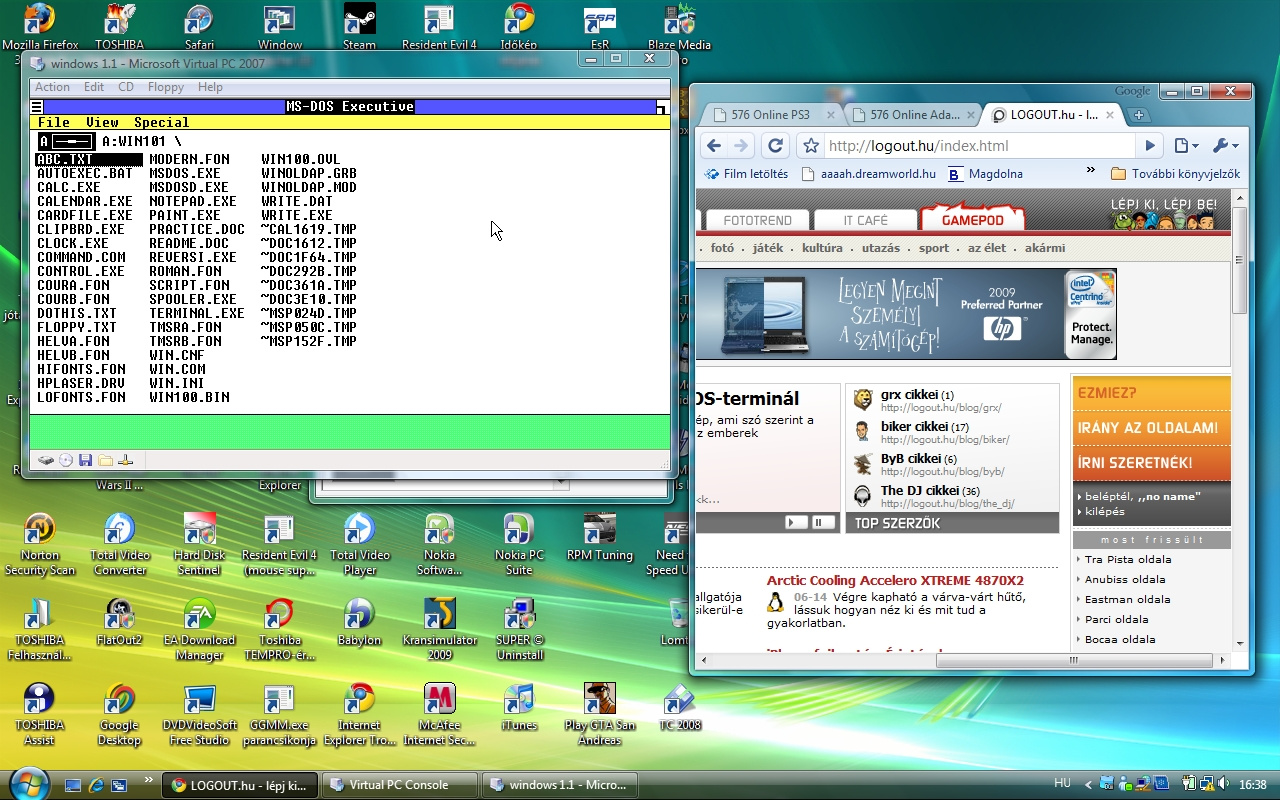Open Norton Security Scan desktop icon

click(x=40, y=545)
